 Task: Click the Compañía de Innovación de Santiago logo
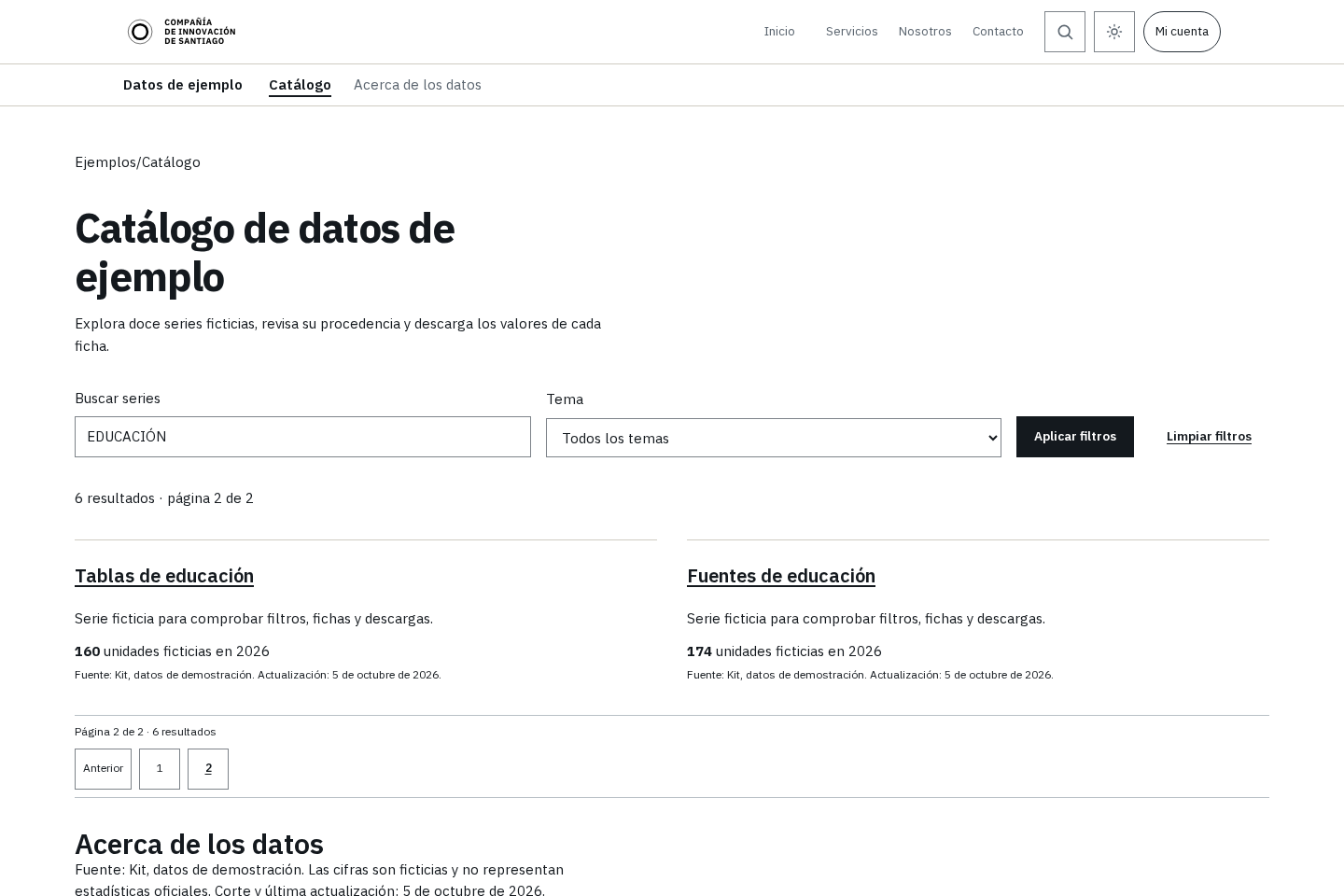[x=181, y=32]
